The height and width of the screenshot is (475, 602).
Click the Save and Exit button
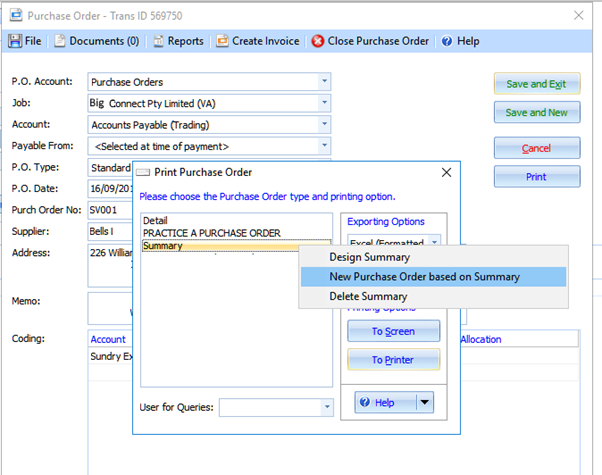pos(536,84)
